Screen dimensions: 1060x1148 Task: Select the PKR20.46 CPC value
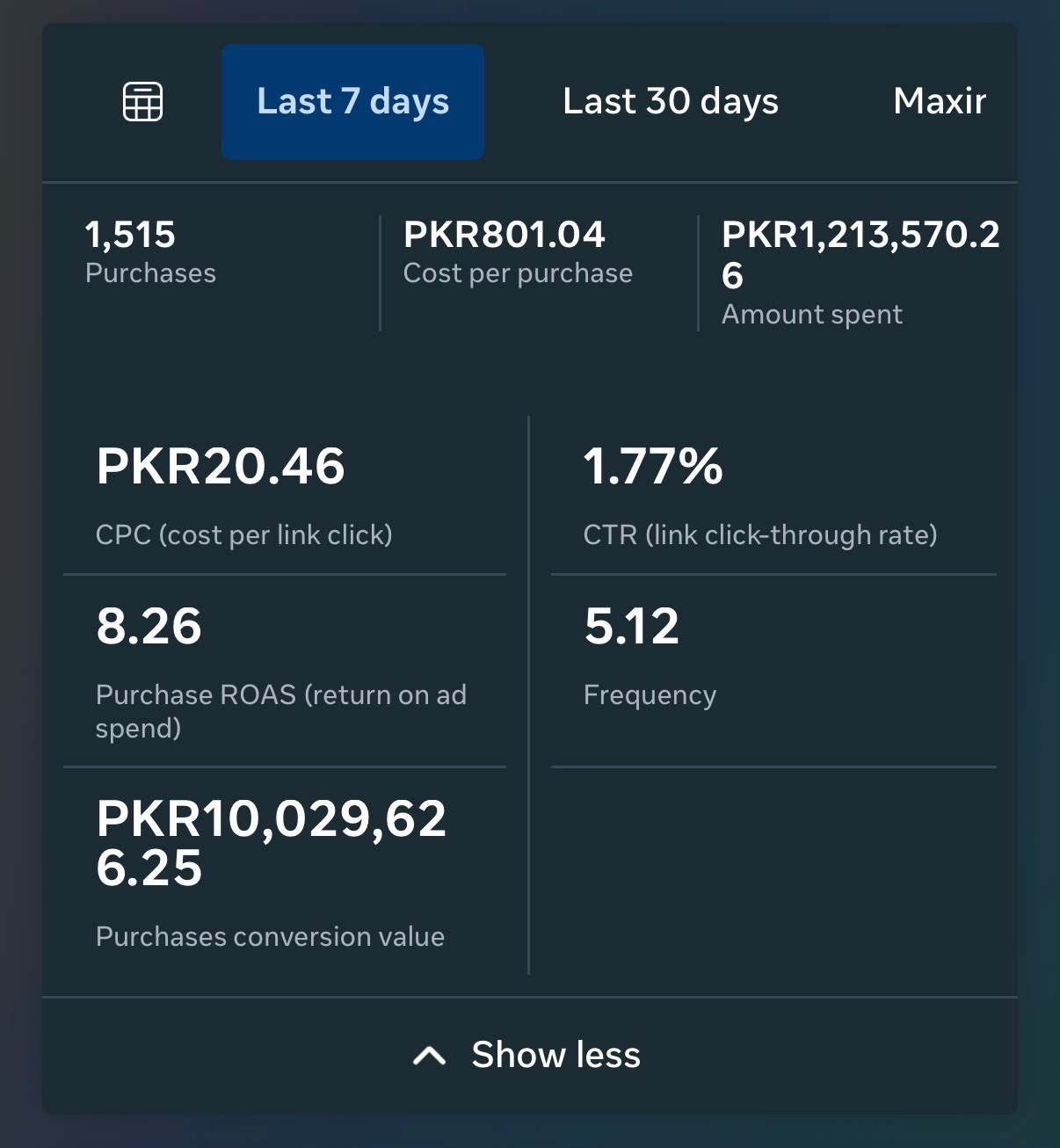tap(221, 466)
